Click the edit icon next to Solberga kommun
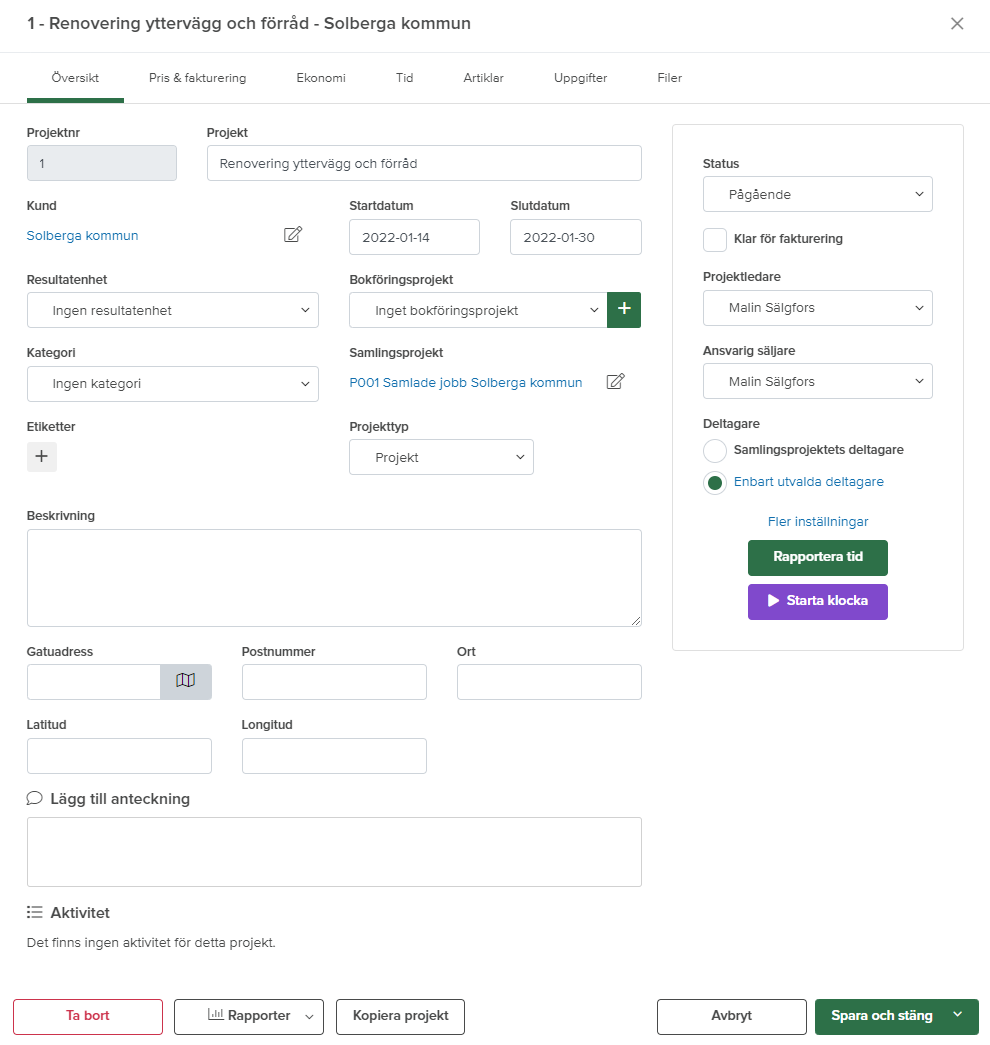 click(292, 235)
